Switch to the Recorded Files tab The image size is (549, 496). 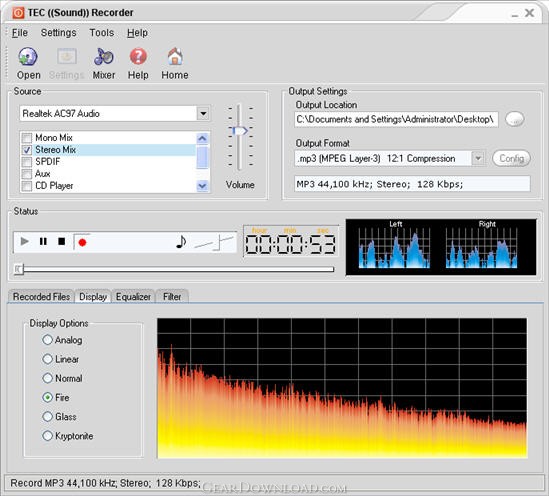(41, 296)
